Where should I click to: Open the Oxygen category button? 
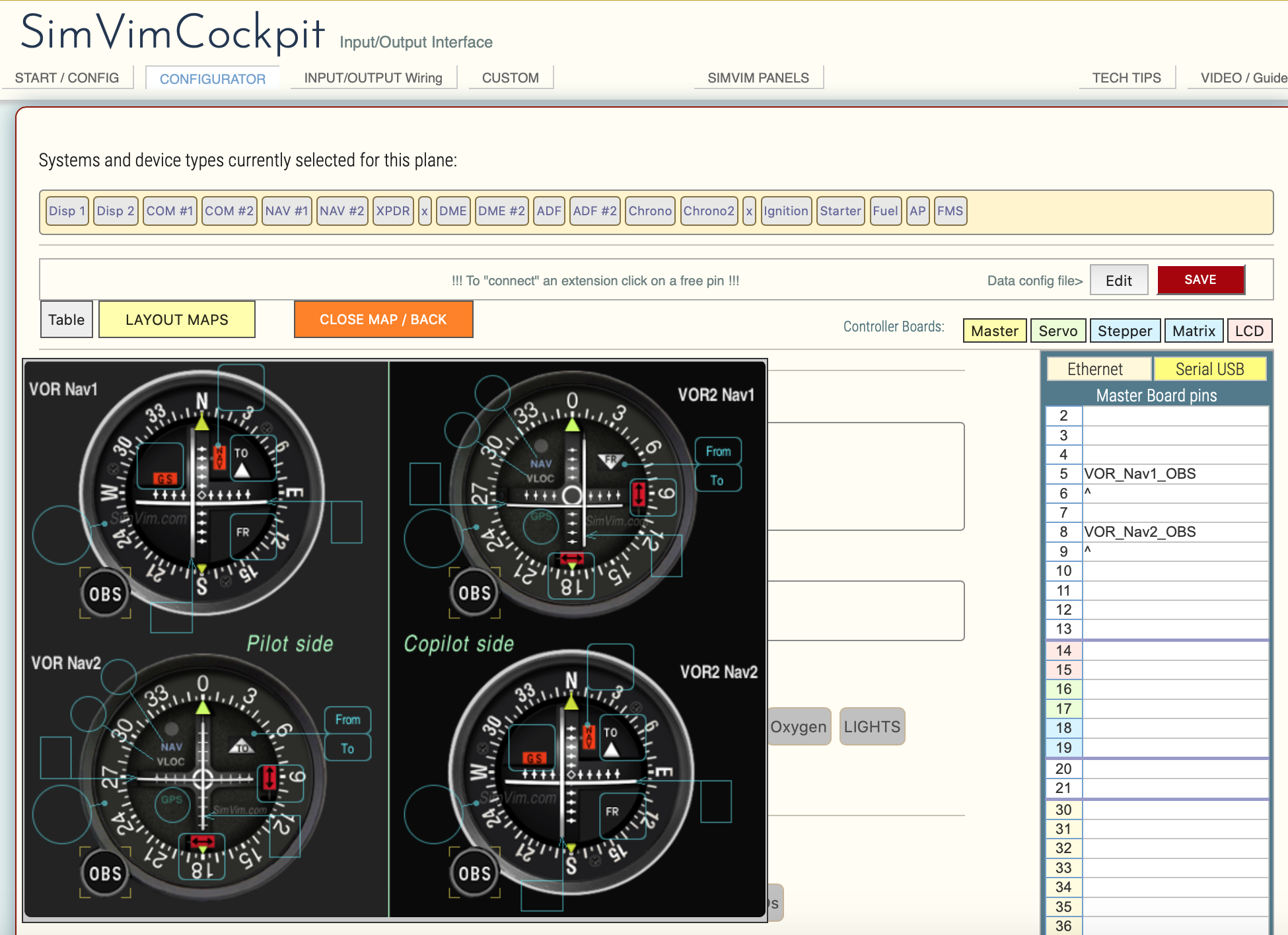[x=799, y=727]
